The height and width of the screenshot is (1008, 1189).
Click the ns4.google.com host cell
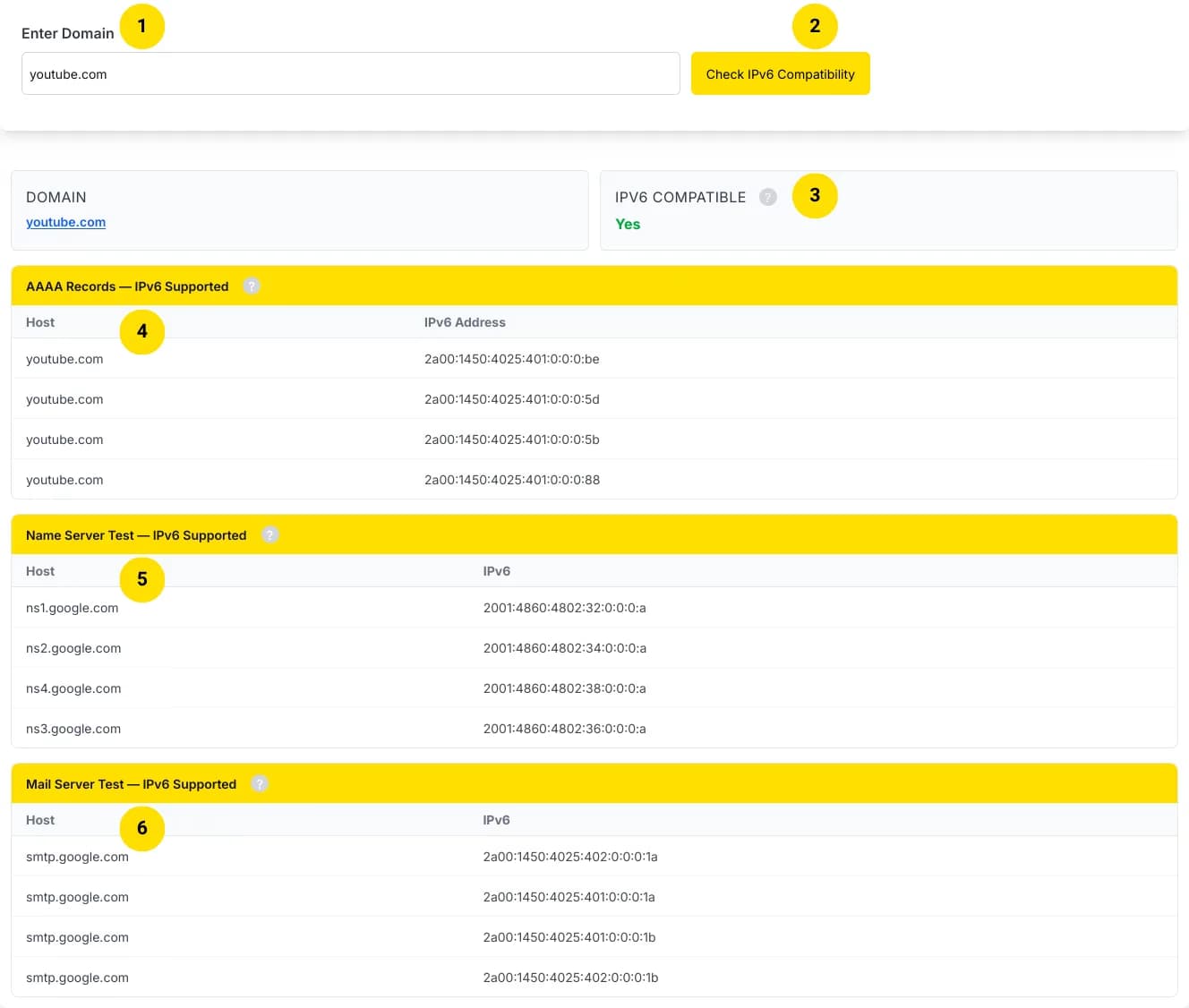[73, 688]
